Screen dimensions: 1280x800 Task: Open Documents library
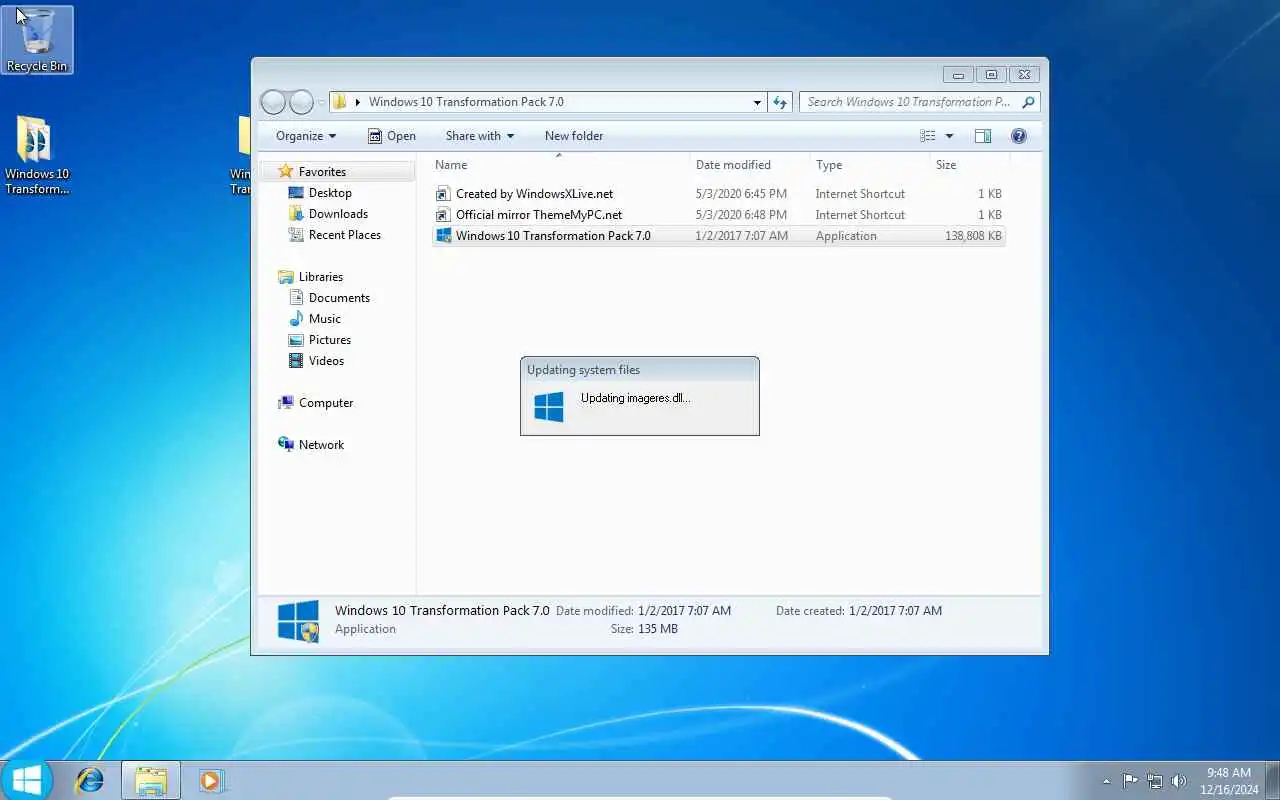tap(329, 298)
